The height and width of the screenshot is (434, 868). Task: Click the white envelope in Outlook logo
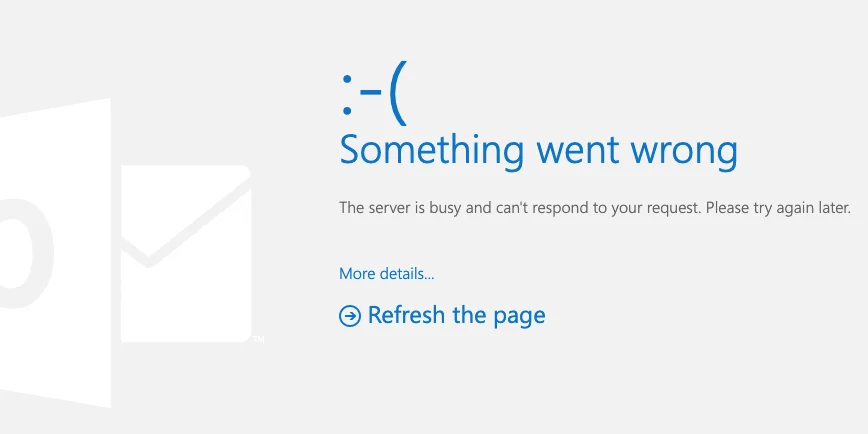[x=186, y=254]
